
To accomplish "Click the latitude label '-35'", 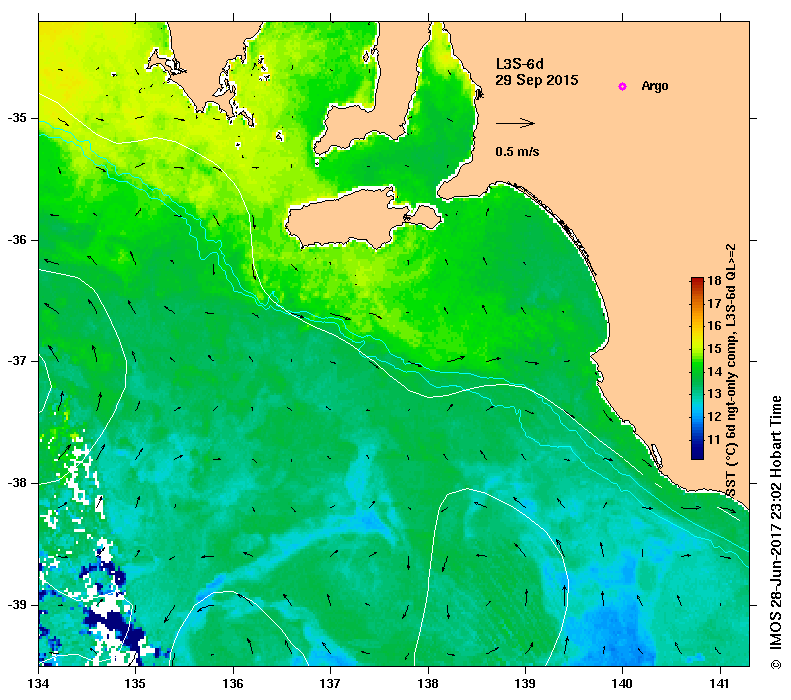I will [x=17, y=118].
